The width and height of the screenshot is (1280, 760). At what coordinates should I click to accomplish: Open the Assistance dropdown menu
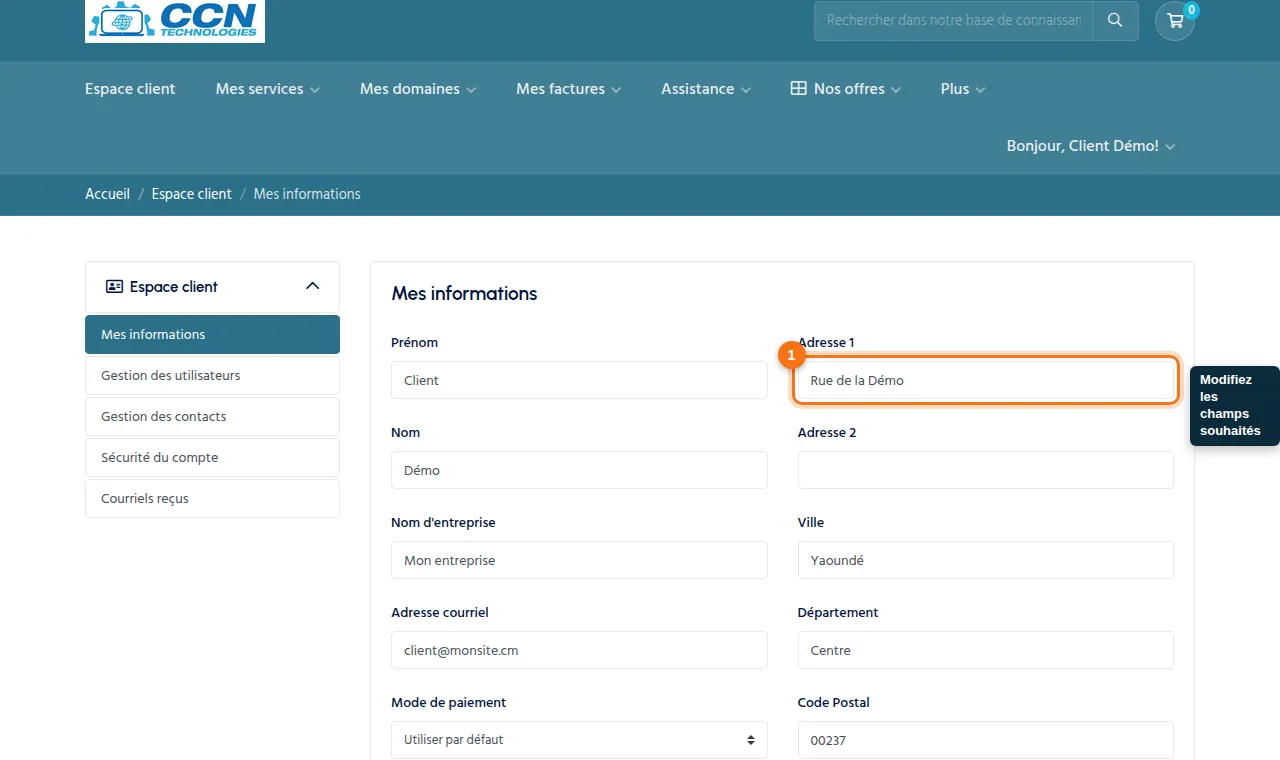point(705,89)
